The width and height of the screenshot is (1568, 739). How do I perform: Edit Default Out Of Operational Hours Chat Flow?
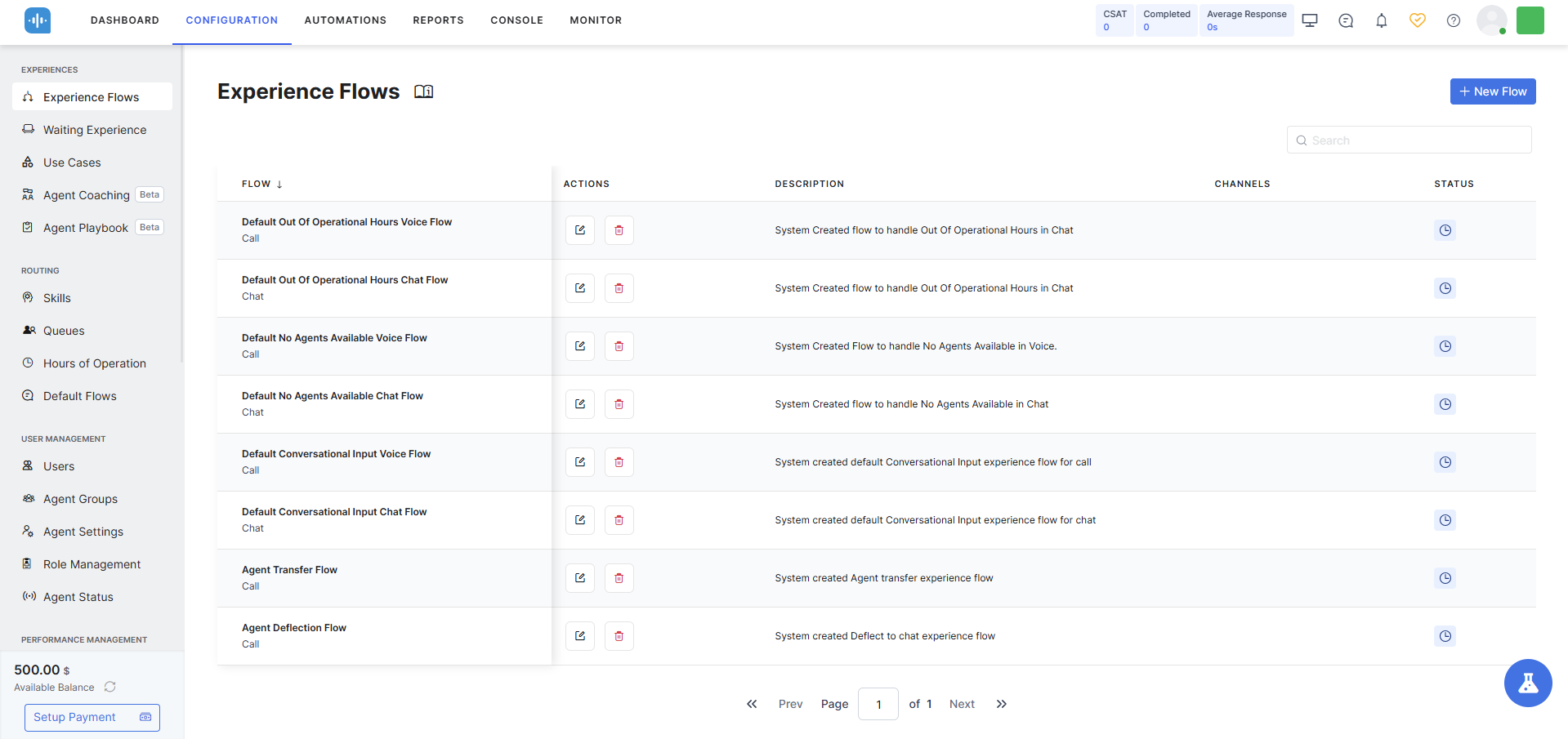580,288
